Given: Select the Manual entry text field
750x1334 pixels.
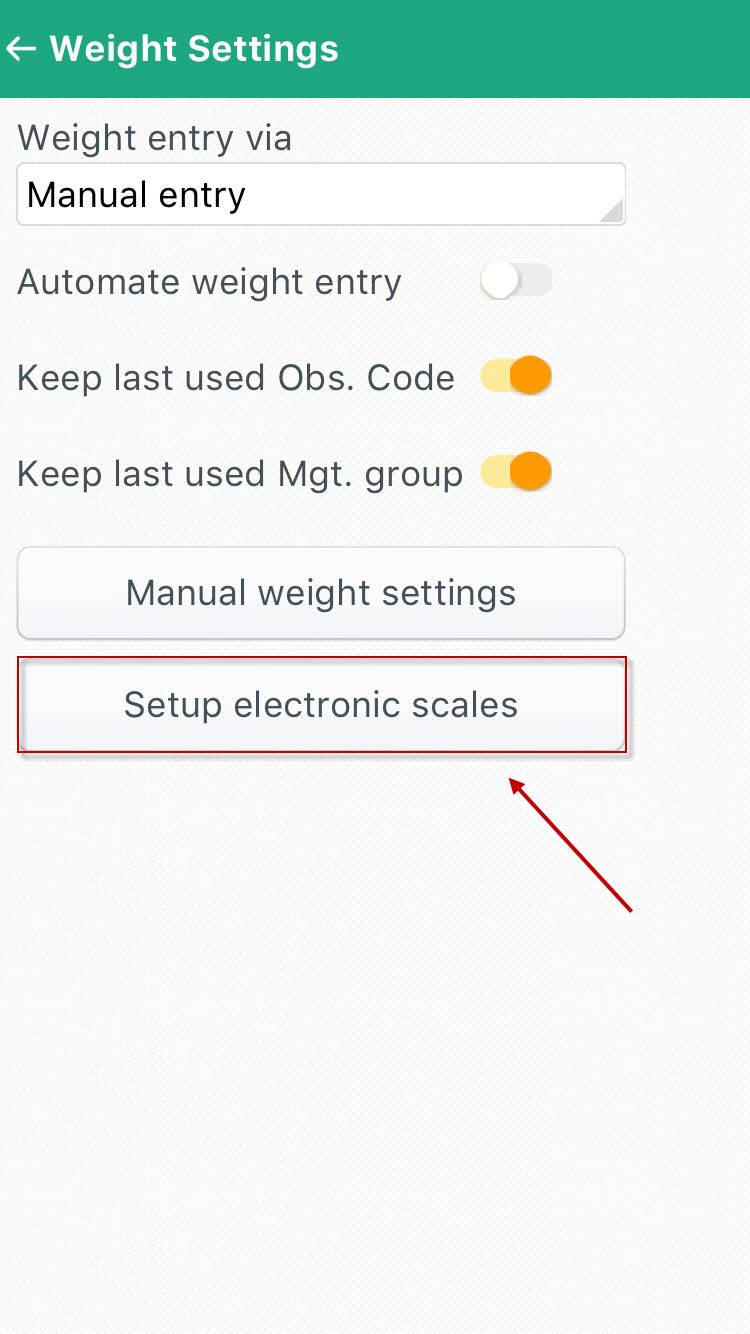Looking at the screenshot, I should pos(321,194).
